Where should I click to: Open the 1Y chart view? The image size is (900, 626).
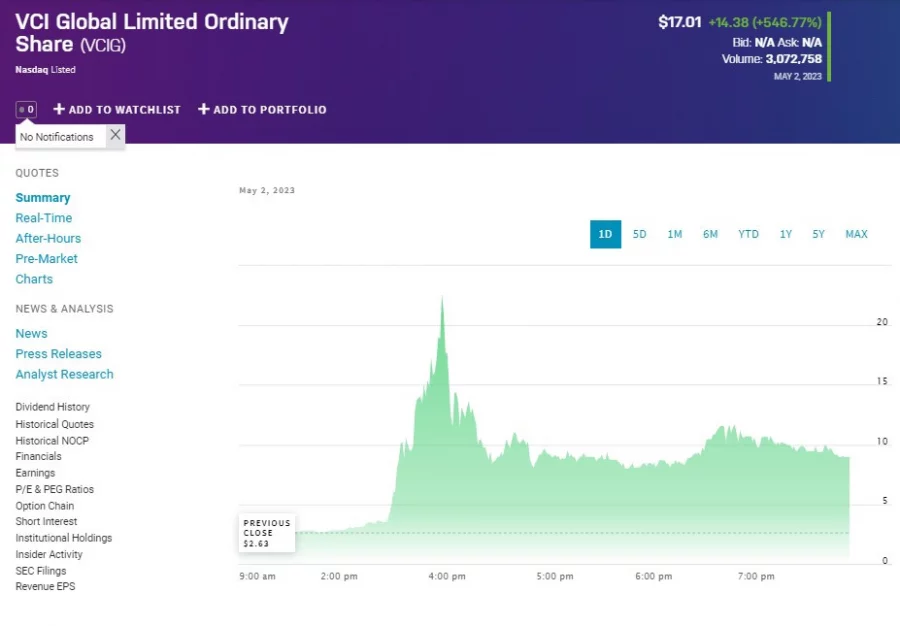tap(783, 233)
